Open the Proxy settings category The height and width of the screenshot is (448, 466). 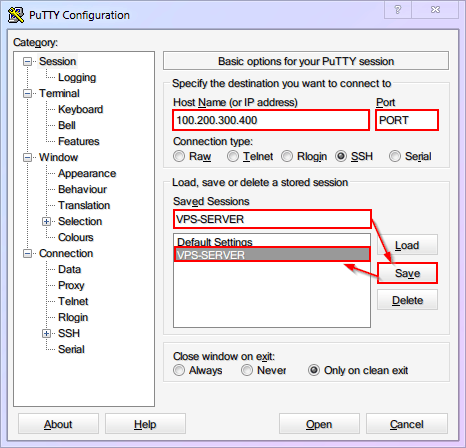71,285
